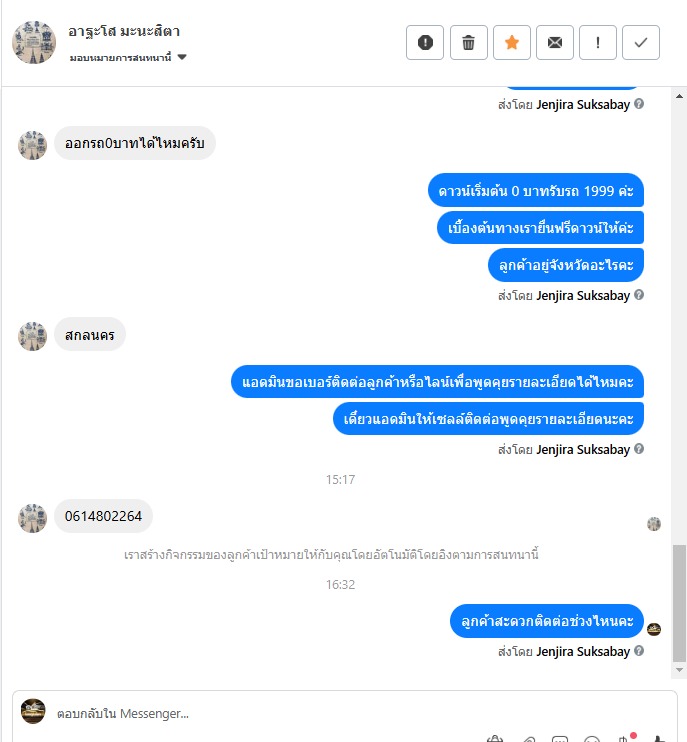The width and height of the screenshot is (687, 742).
Task: Click the help icon under ลูกค้าอยู่จังหวัดอะไรคะ message
Action: [639, 295]
